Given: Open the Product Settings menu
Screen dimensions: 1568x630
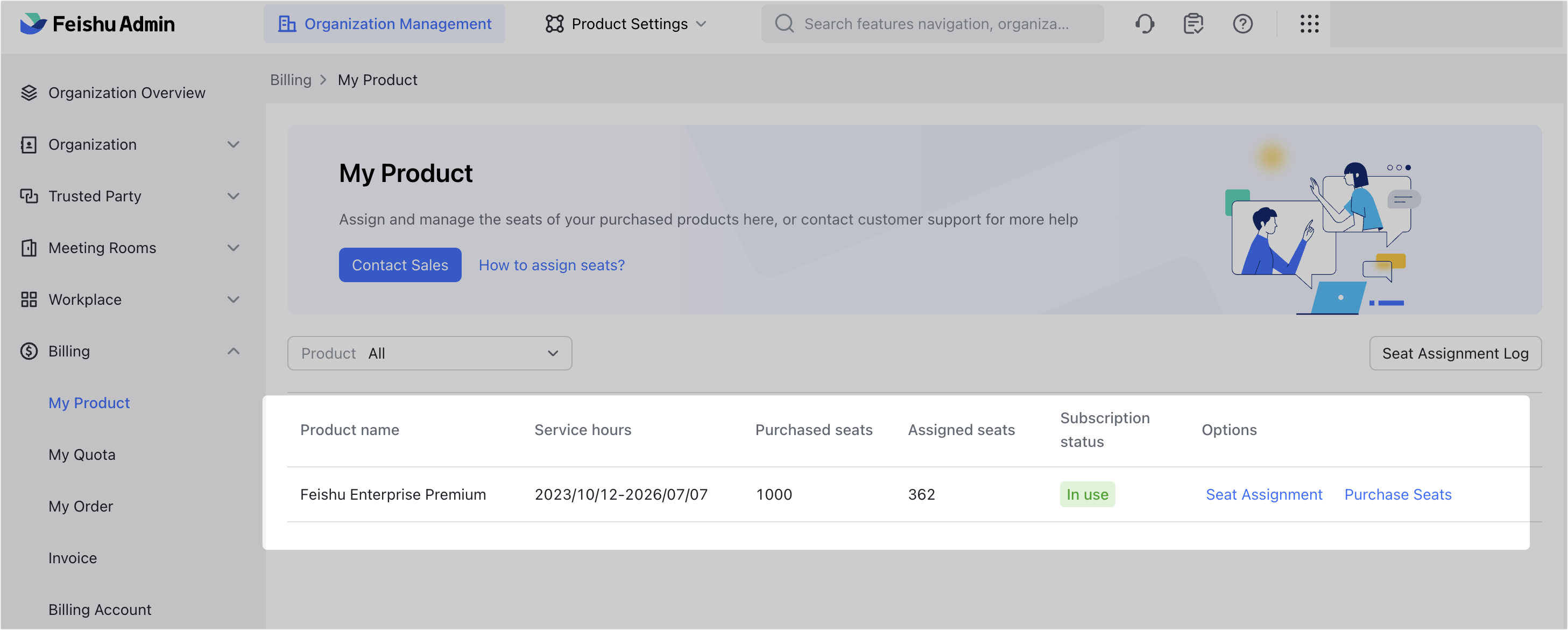Looking at the screenshot, I should pos(626,24).
